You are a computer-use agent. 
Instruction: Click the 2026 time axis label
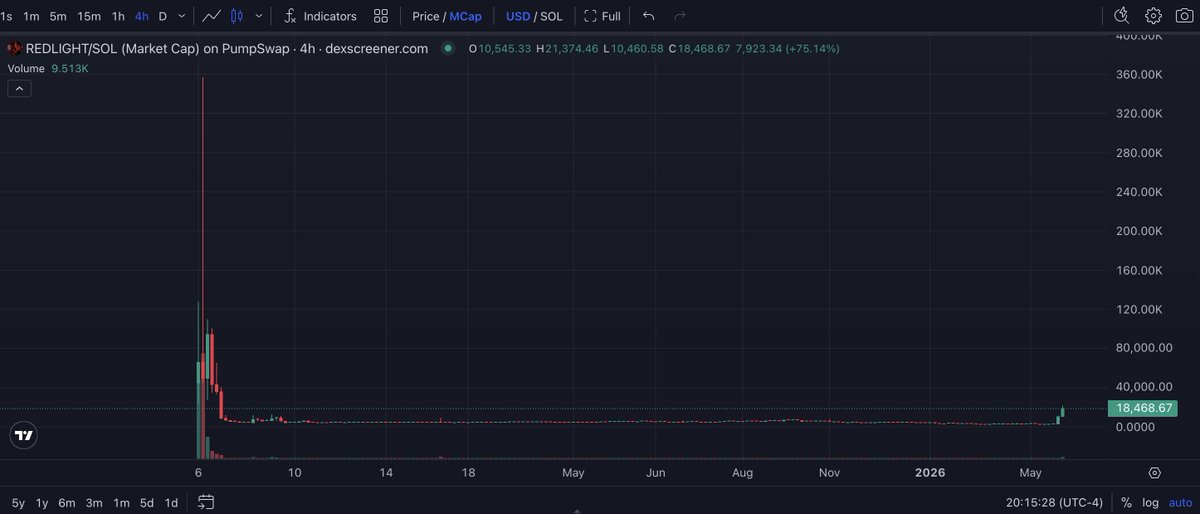pyautogui.click(x=931, y=472)
